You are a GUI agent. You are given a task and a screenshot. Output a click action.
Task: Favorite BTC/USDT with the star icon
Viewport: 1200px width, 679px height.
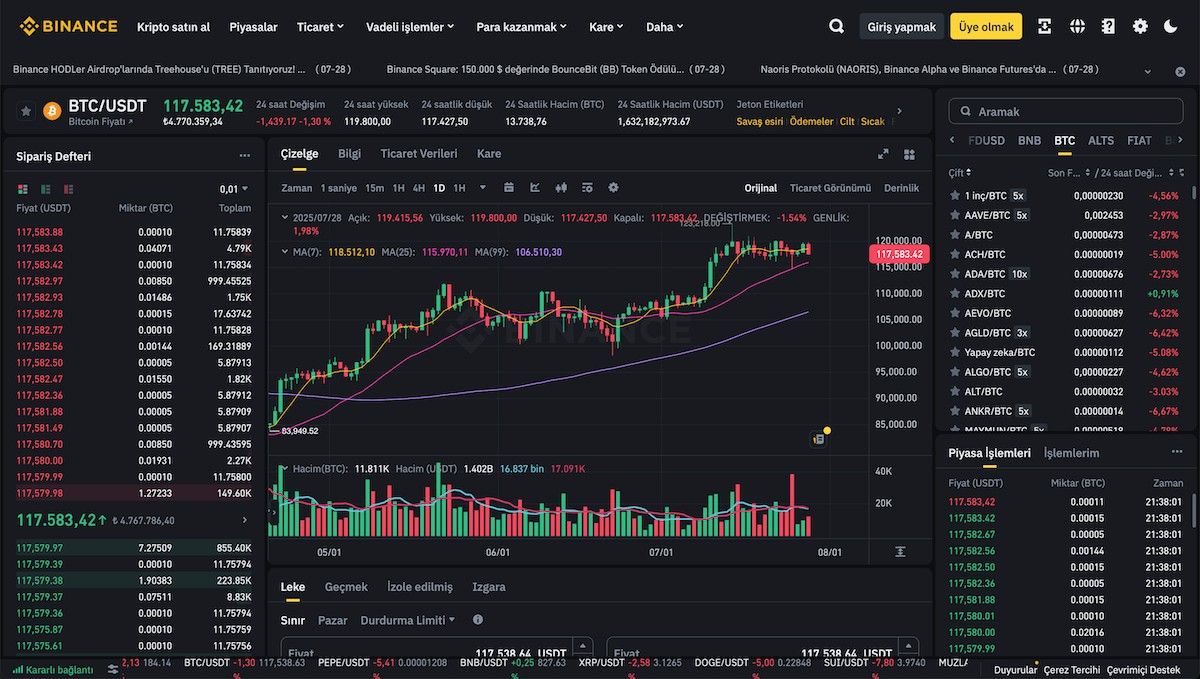pos(26,112)
